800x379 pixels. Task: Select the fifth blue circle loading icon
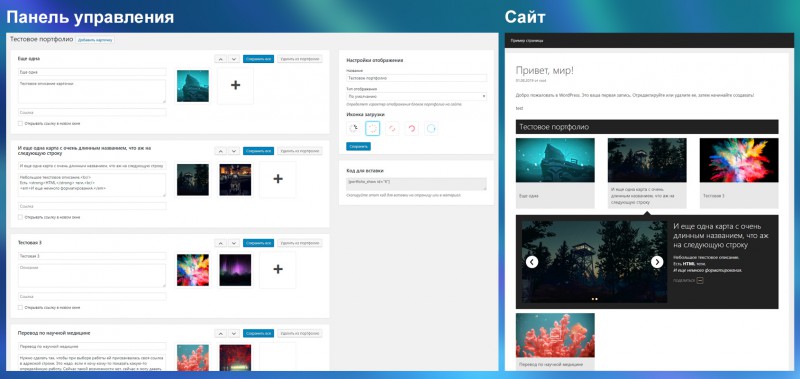click(x=431, y=129)
